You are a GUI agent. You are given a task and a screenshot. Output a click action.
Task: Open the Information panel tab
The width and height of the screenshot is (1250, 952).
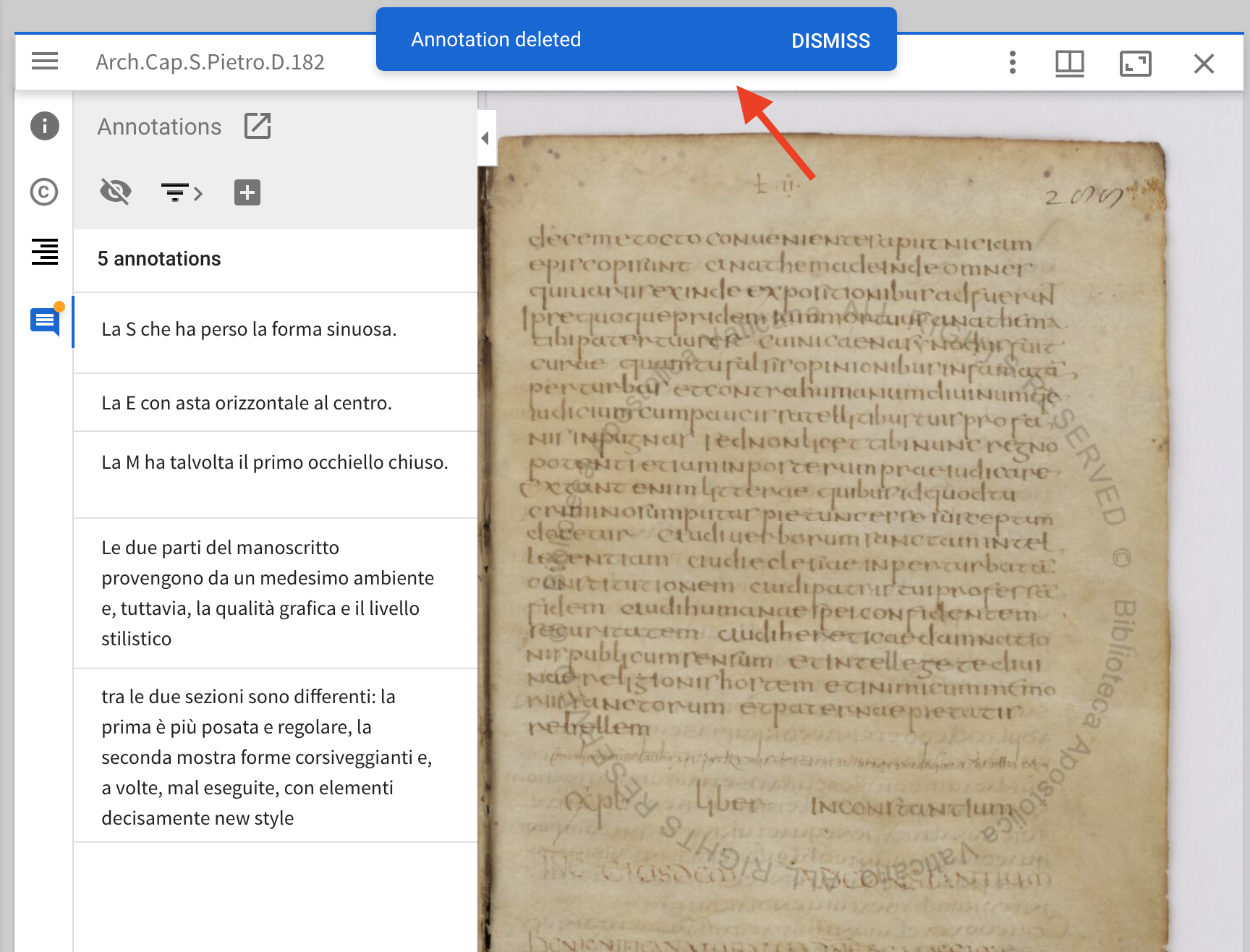pos(45,126)
